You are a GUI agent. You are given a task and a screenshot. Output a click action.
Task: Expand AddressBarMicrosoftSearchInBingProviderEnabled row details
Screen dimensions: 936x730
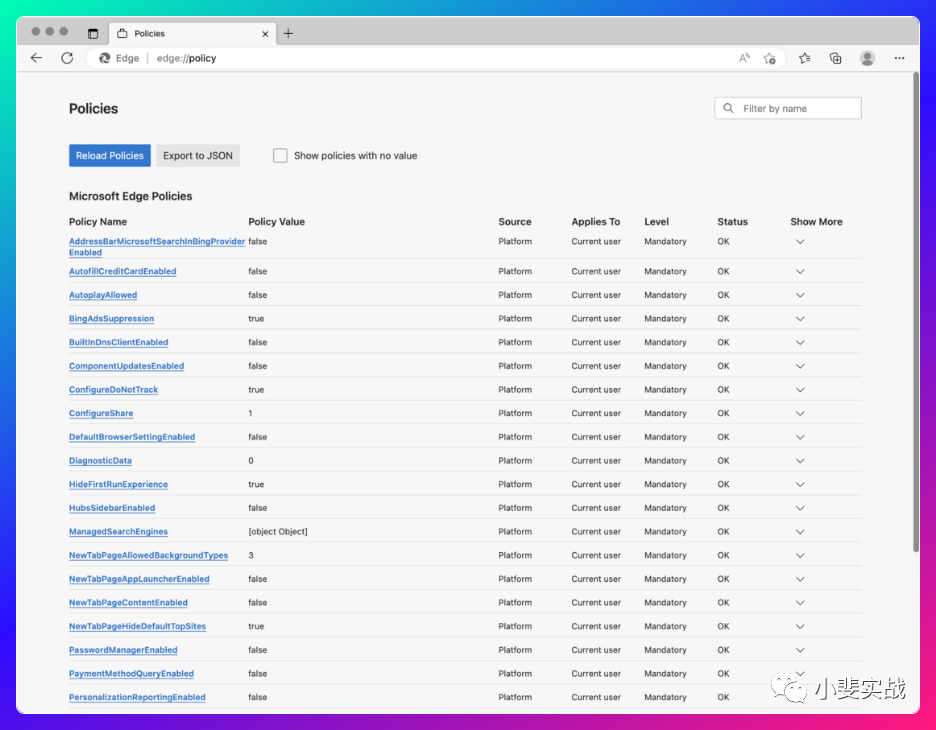click(800, 242)
